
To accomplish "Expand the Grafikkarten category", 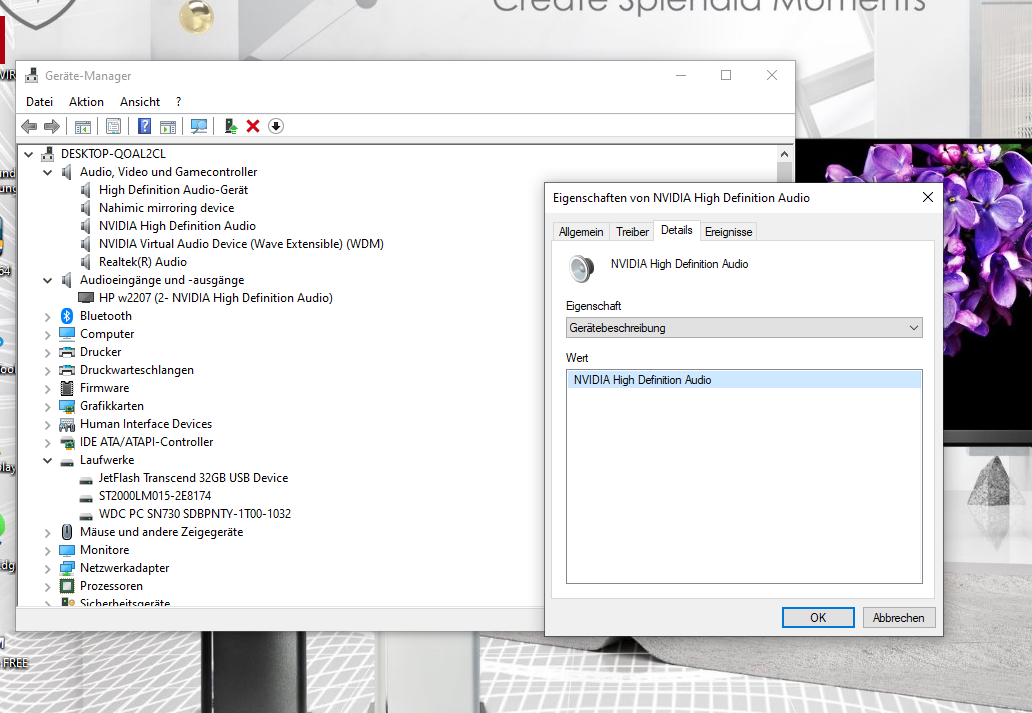I will 47,407.
